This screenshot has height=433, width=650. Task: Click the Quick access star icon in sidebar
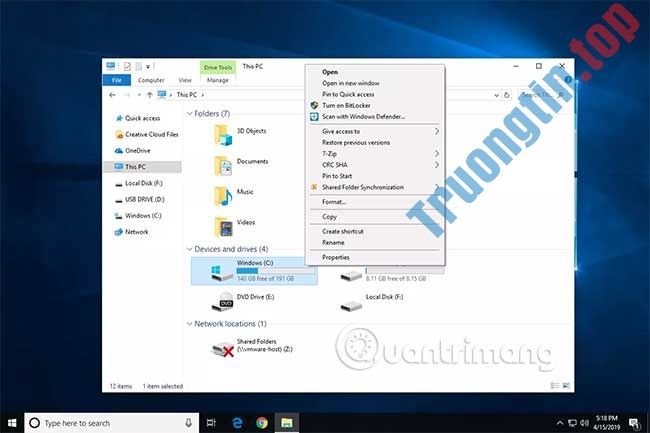[x=119, y=118]
